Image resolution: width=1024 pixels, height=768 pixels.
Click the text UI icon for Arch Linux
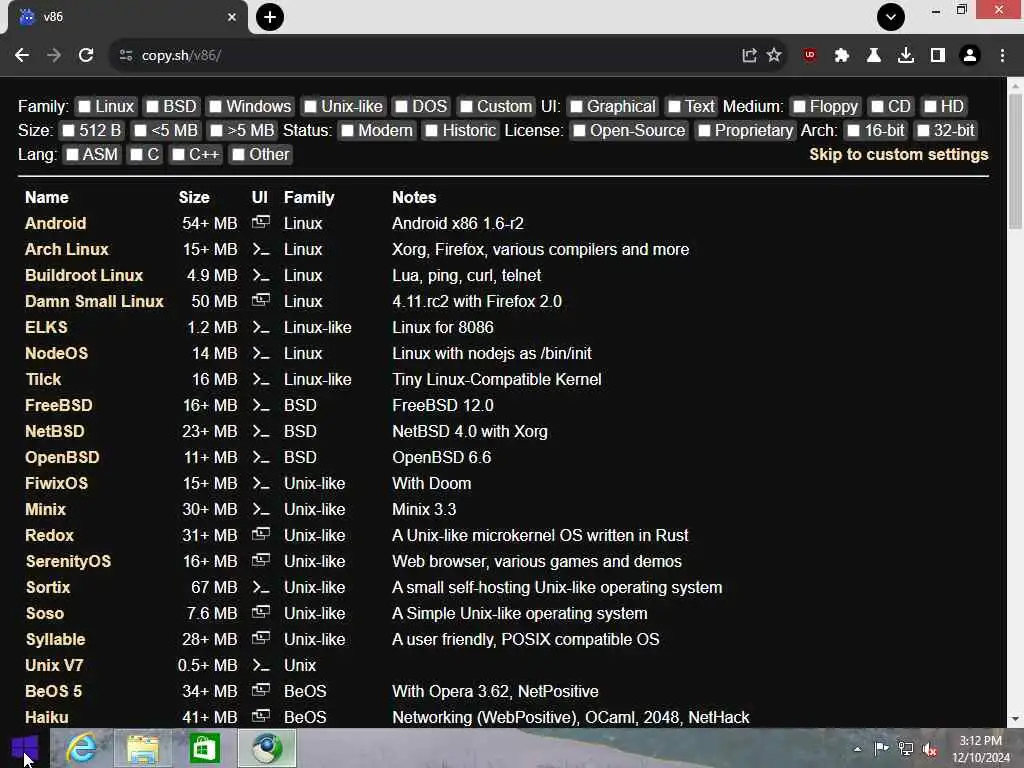[261, 249]
